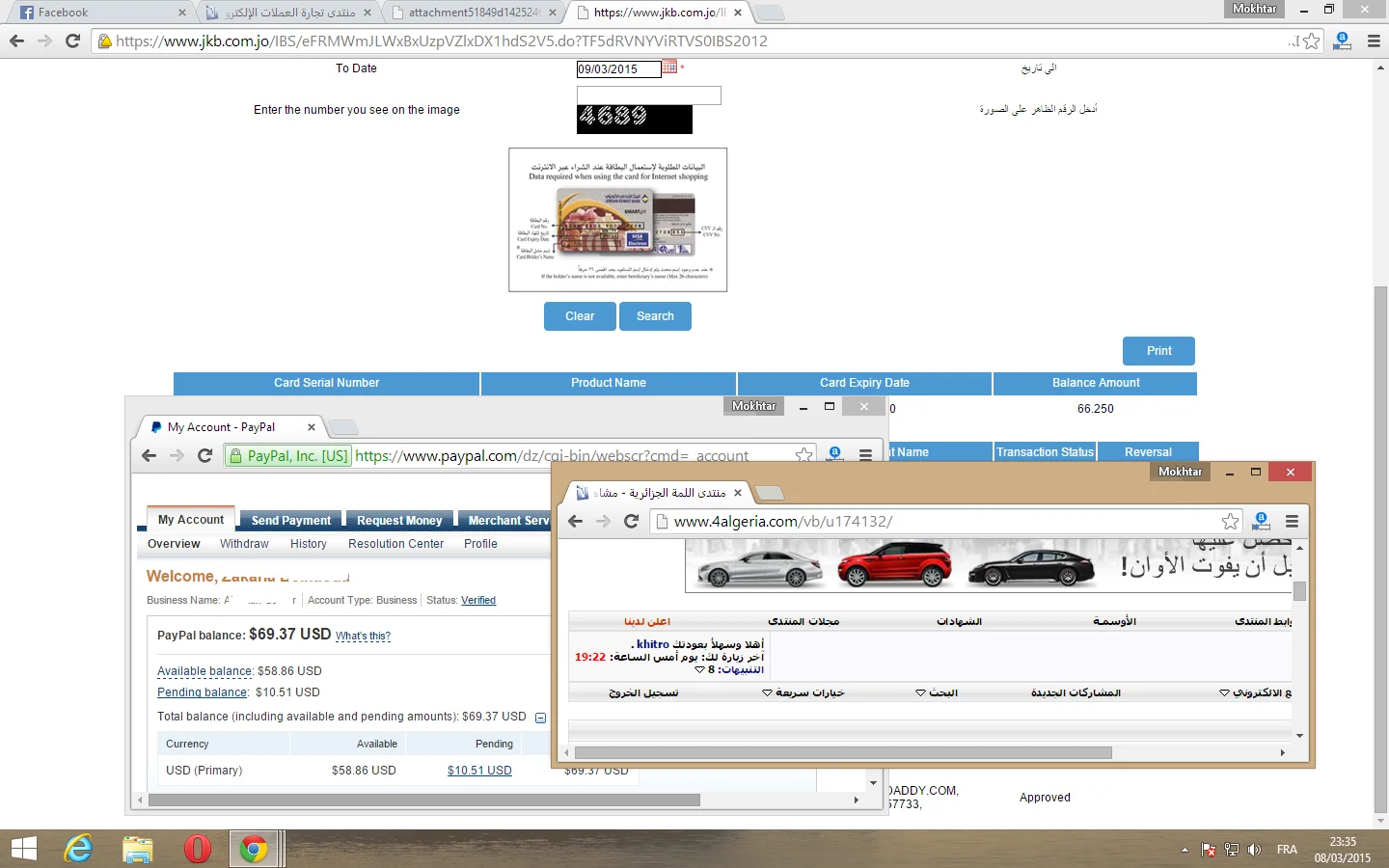
Task: Select the Send Payment tab in PayPal
Action: [290, 521]
